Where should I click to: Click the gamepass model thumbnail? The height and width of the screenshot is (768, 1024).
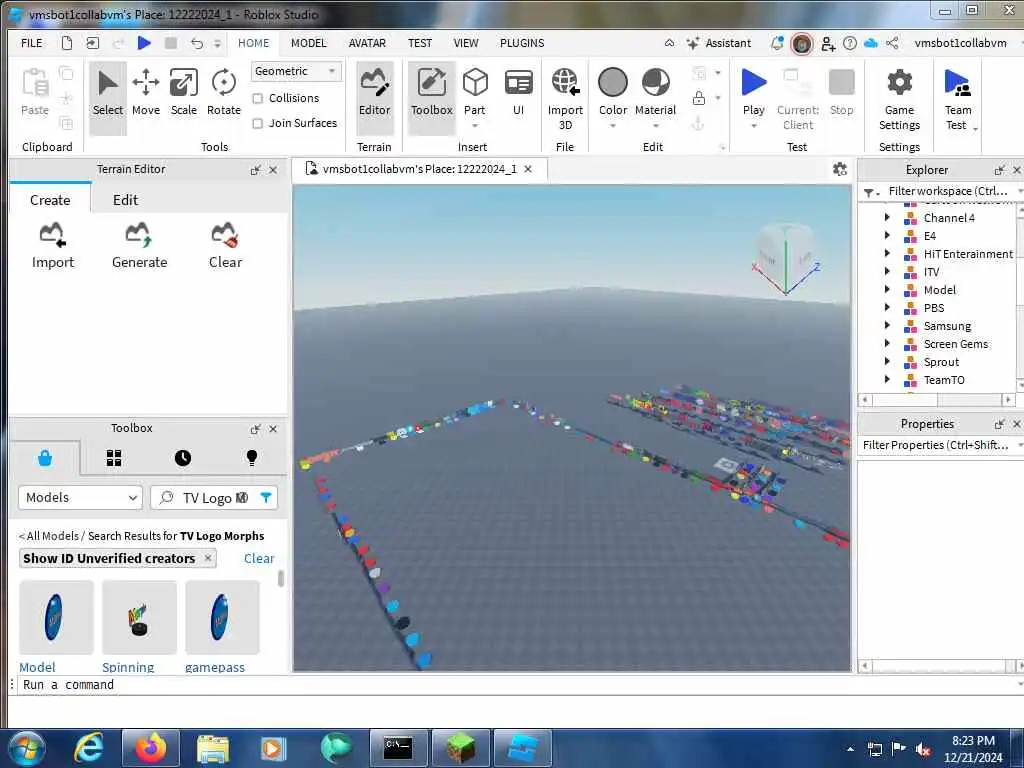(x=222, y=617)
